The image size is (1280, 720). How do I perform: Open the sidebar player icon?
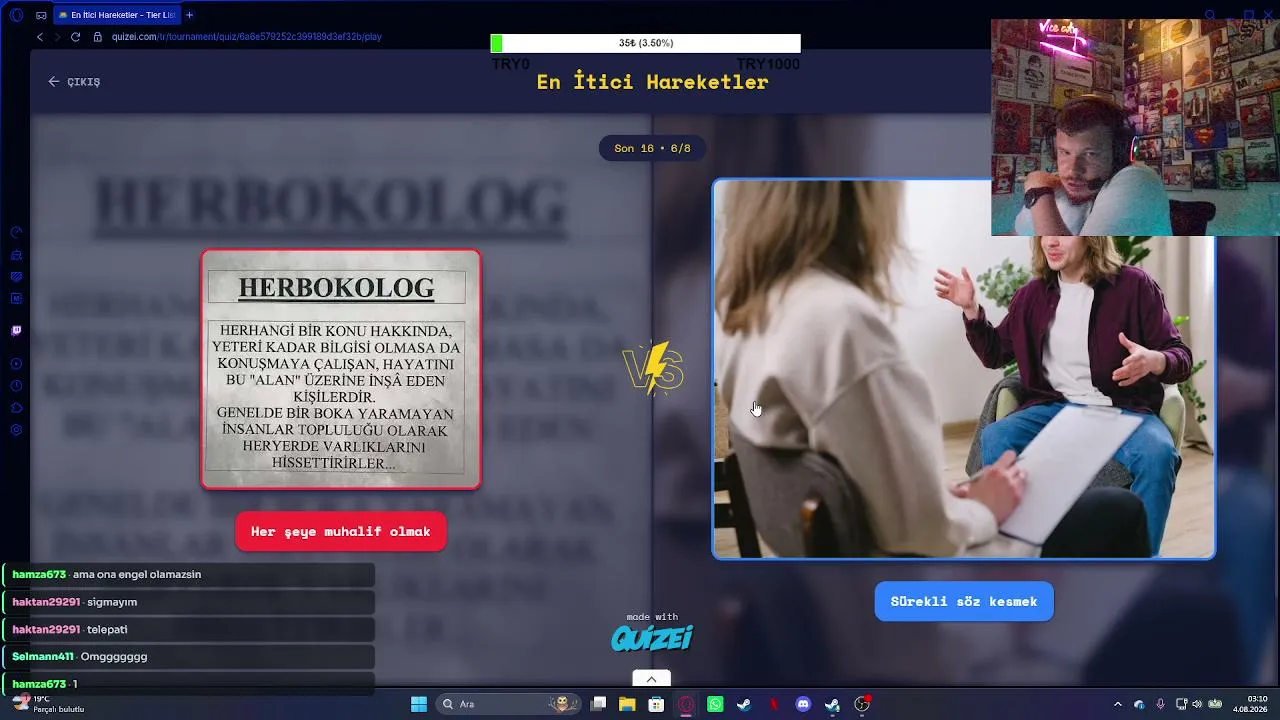click(x=16, y=364)
